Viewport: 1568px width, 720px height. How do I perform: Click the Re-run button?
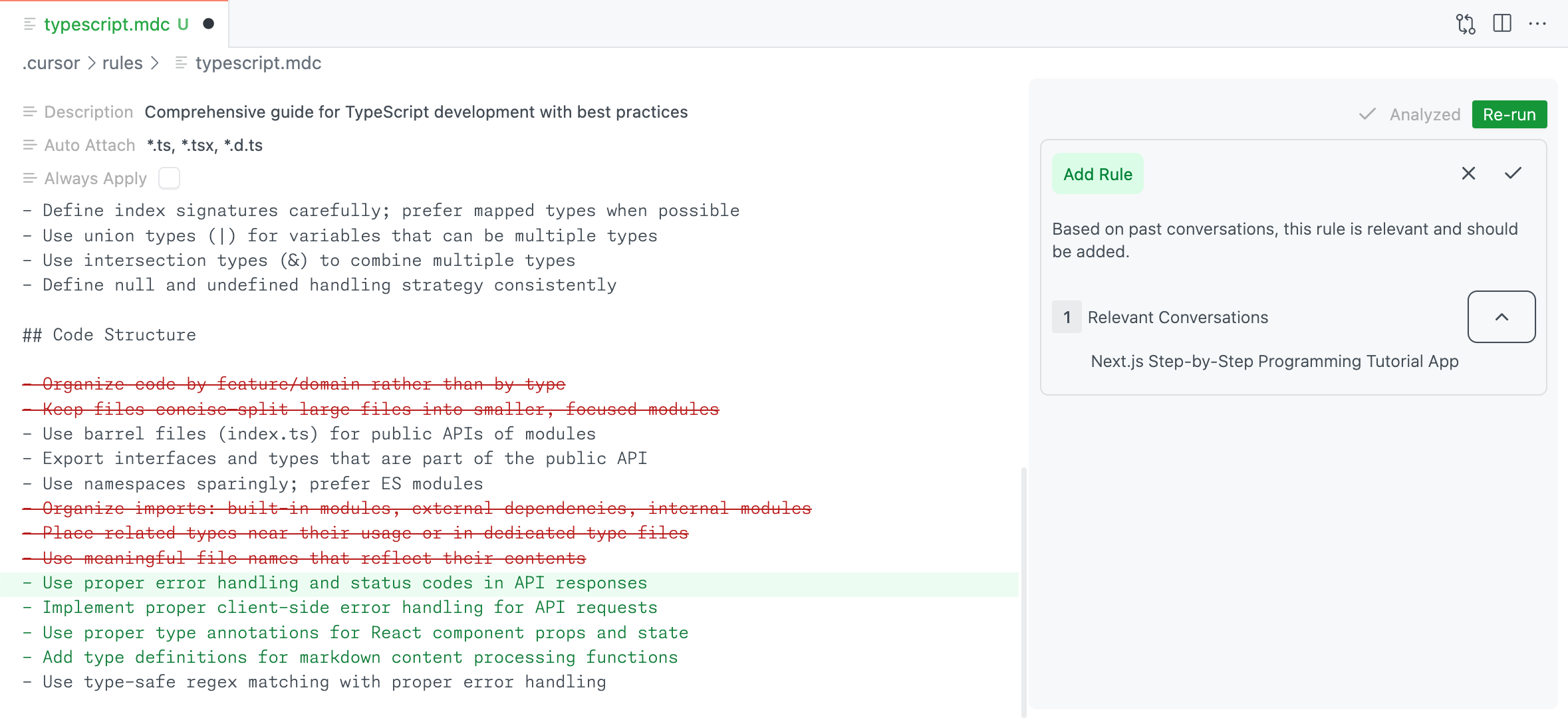click(1509, 114)
